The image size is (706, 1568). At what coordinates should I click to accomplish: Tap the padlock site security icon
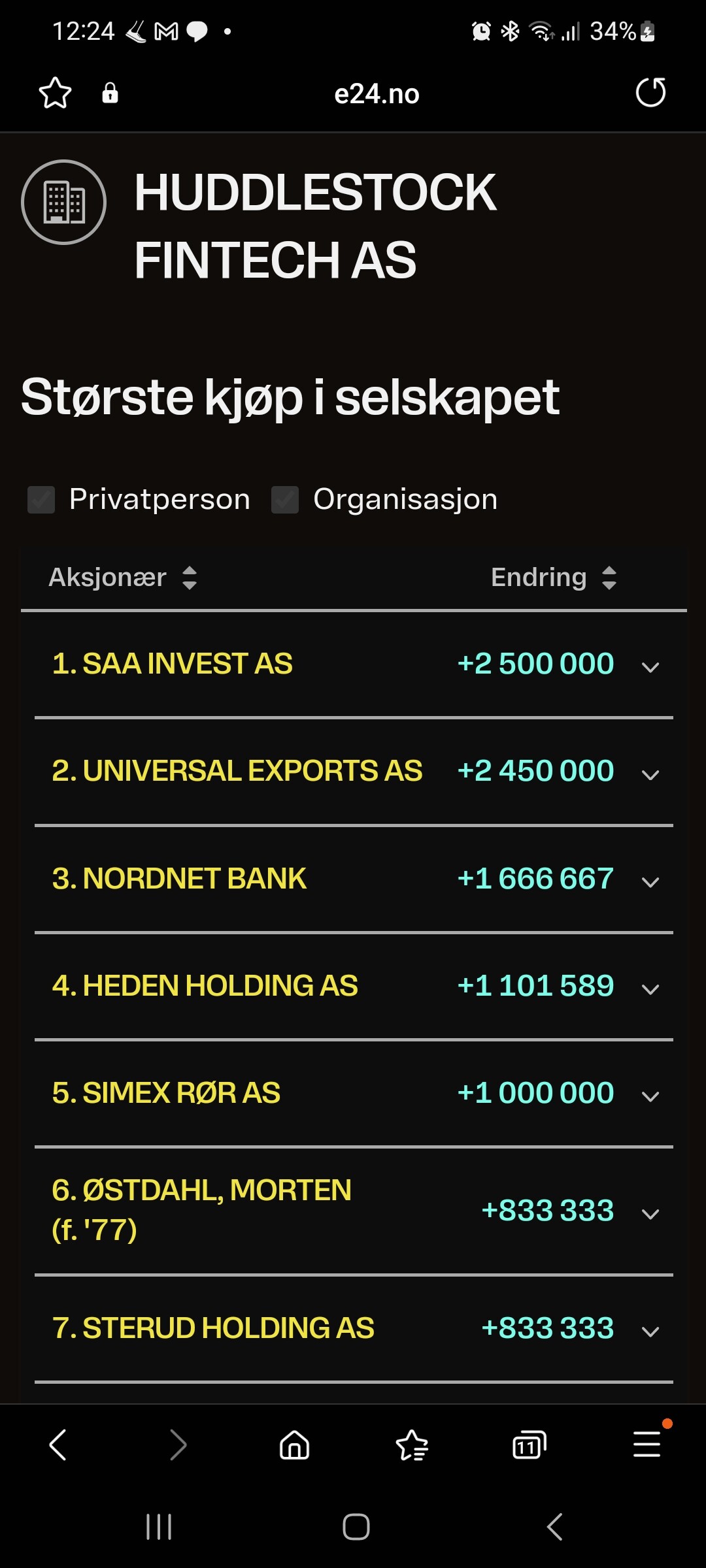(110, 93)
